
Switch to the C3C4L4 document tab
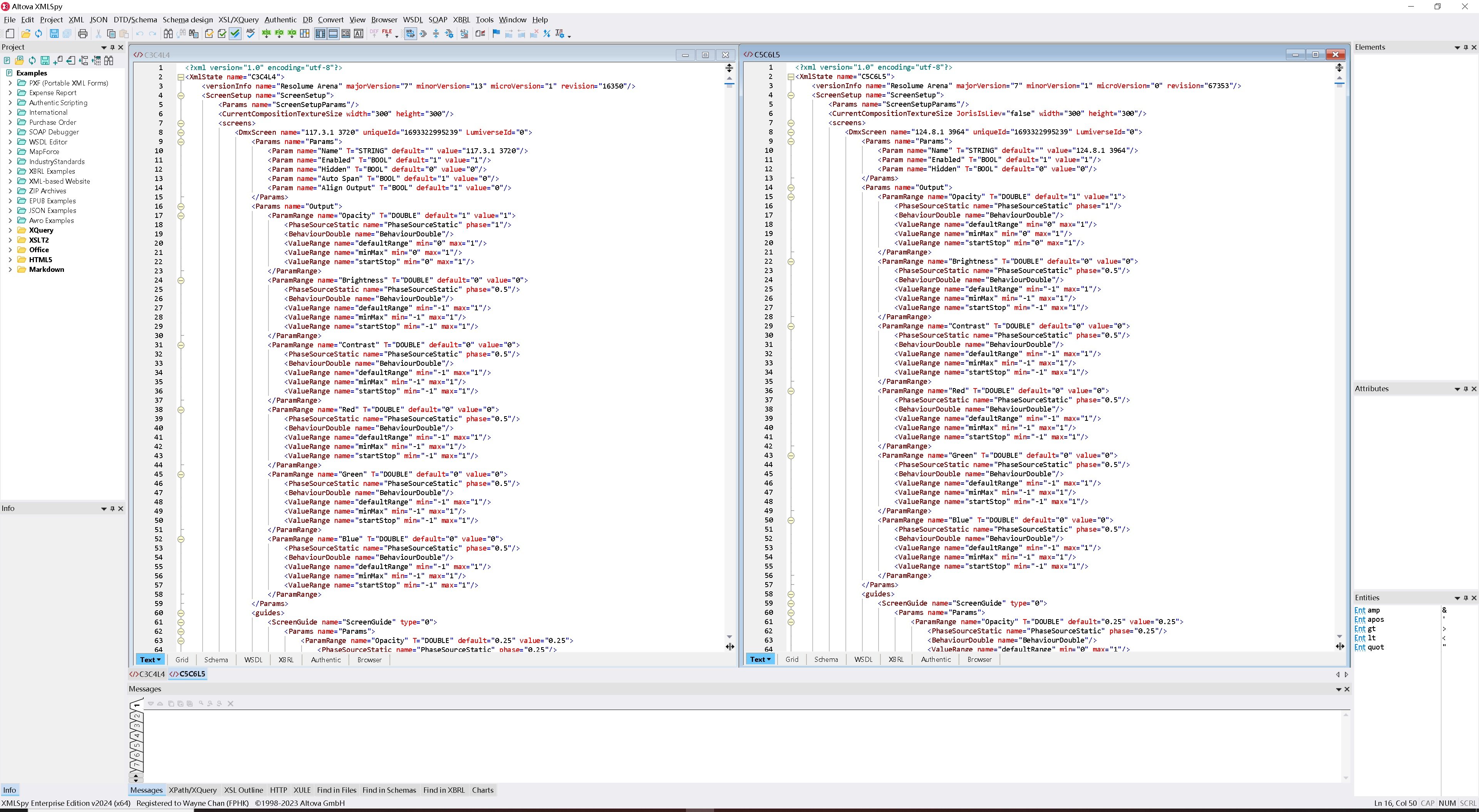tap(148, 674)
